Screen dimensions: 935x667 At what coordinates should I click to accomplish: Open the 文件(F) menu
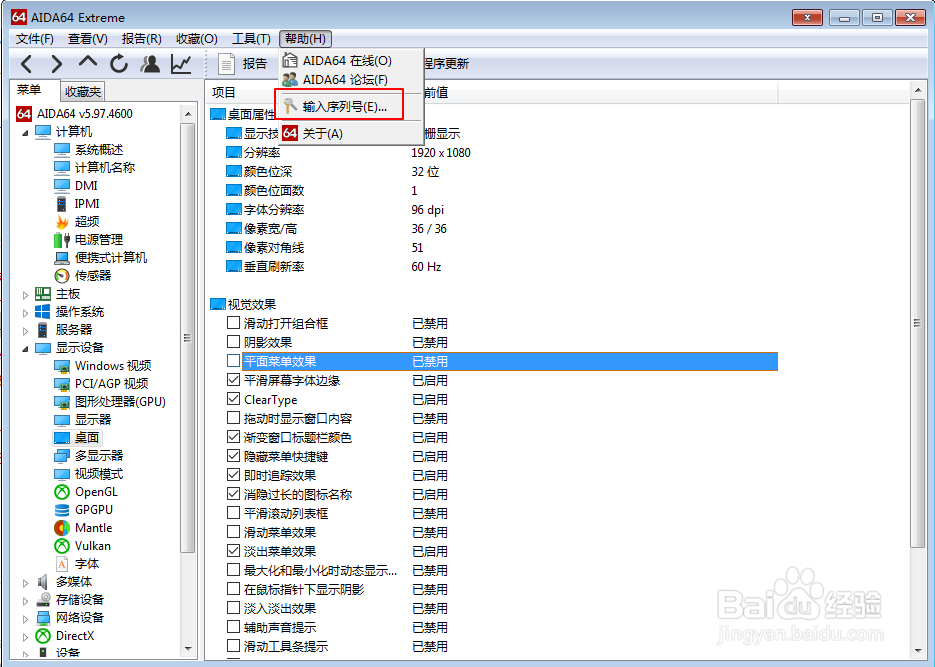(x=35, y=39)
